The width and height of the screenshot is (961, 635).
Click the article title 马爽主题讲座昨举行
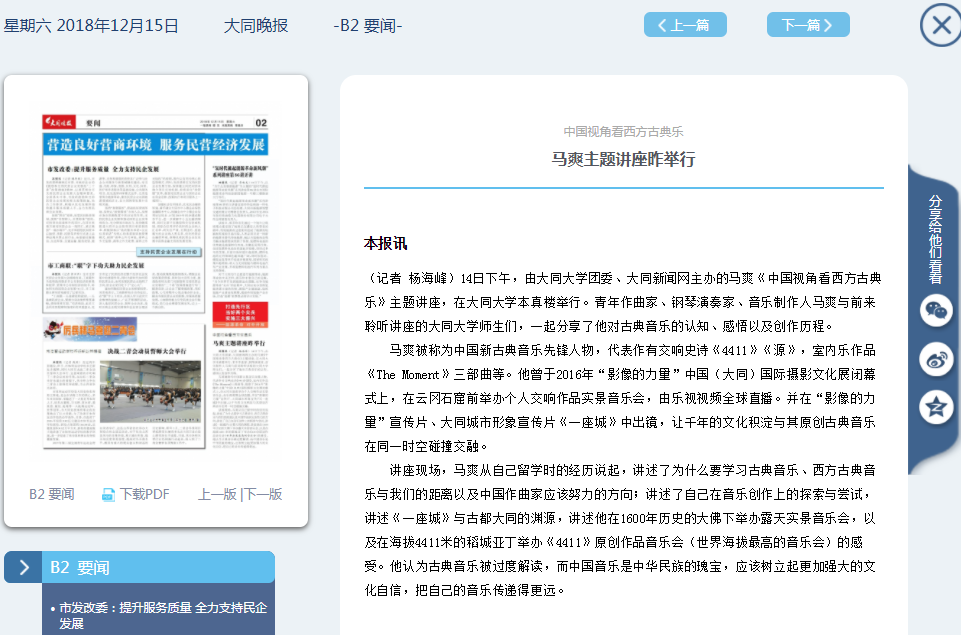click(x=623, y=159)
